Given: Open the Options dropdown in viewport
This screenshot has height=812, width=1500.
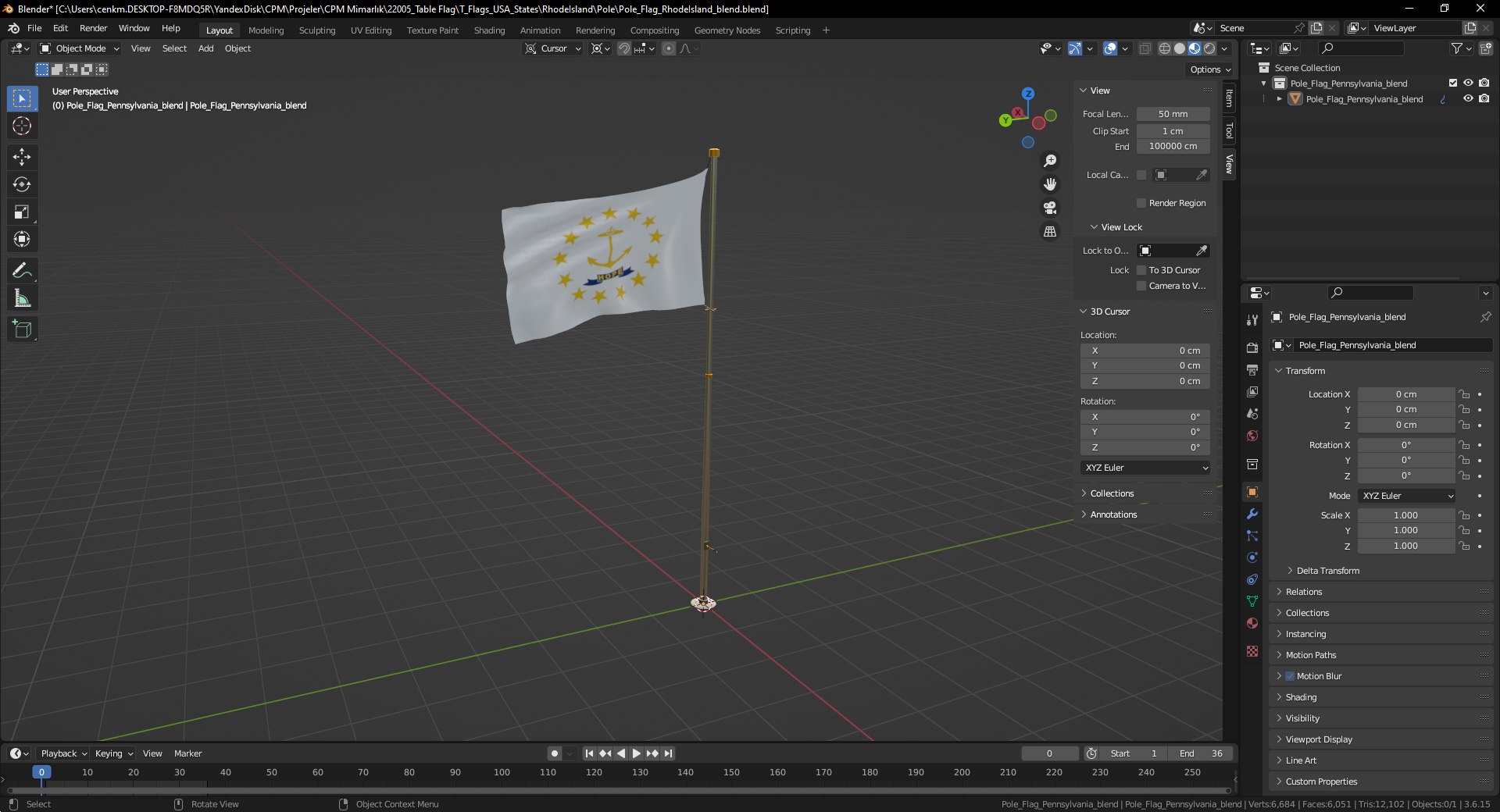Looking at the screenshot, I should point(1209,69).
